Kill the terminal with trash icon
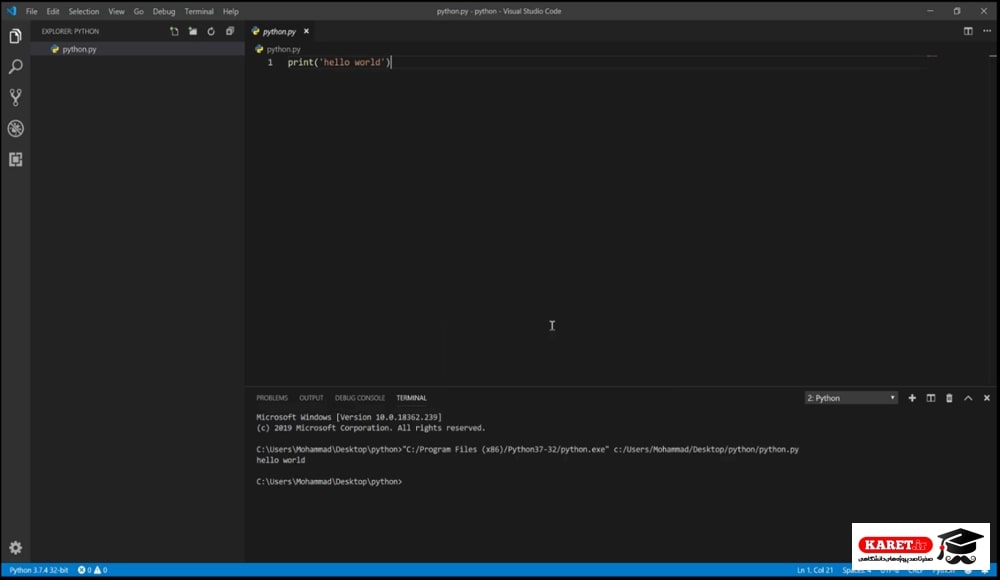 949,398
